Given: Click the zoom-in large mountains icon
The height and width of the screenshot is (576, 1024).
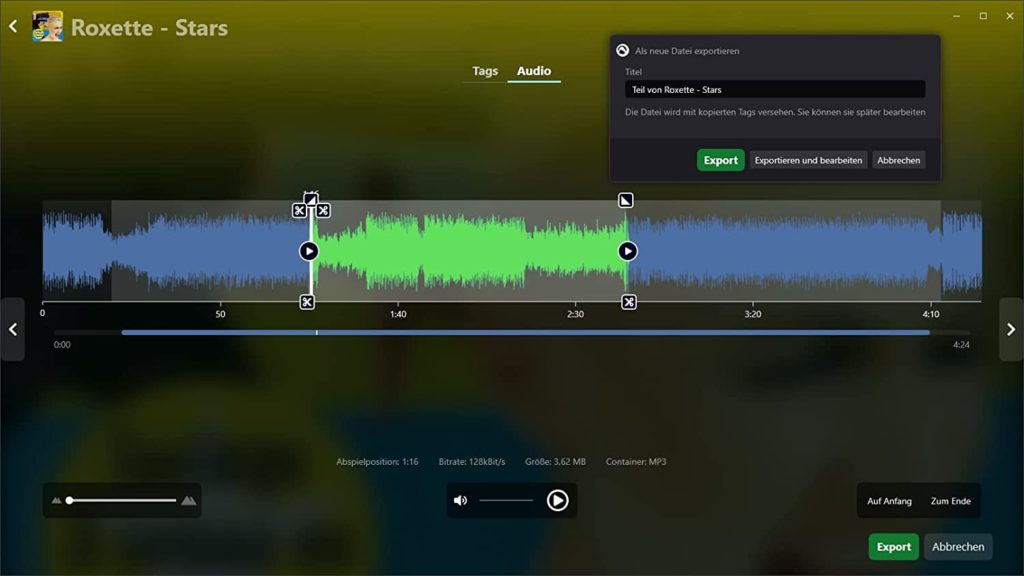Looking at the screenshot, I should [x=189, y=500].
